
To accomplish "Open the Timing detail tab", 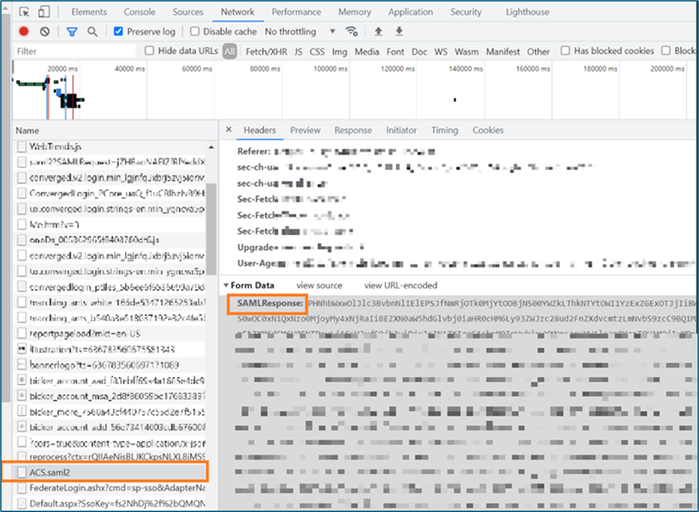I will 444,130.
